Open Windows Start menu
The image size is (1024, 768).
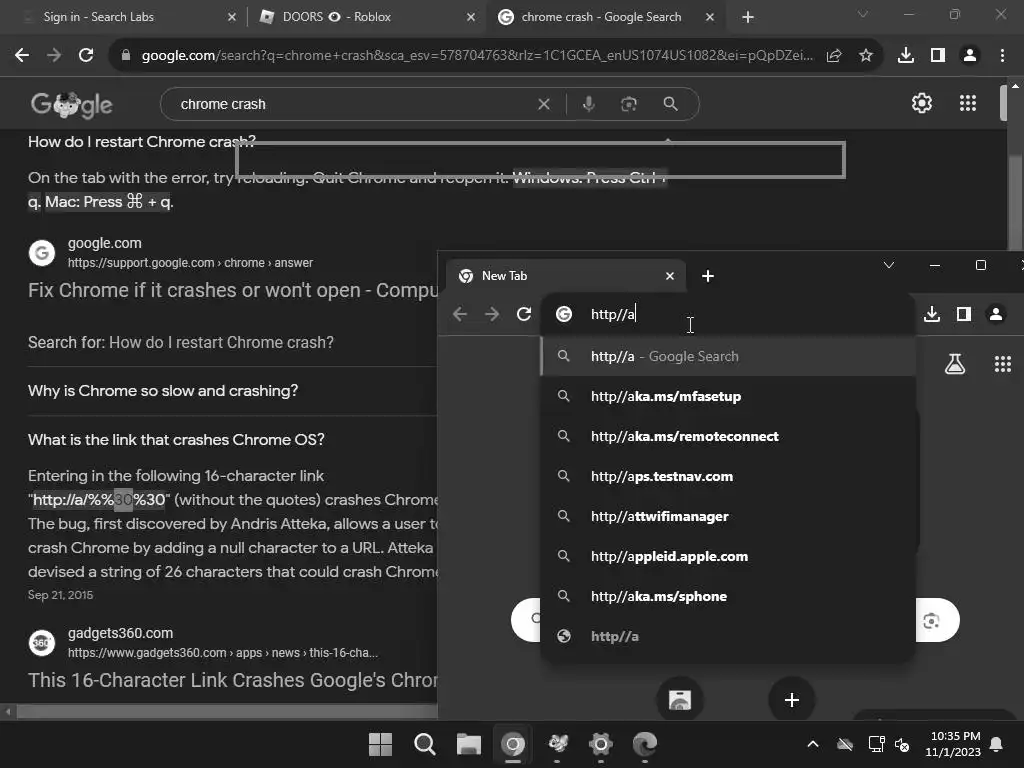(x=380, y=744)
